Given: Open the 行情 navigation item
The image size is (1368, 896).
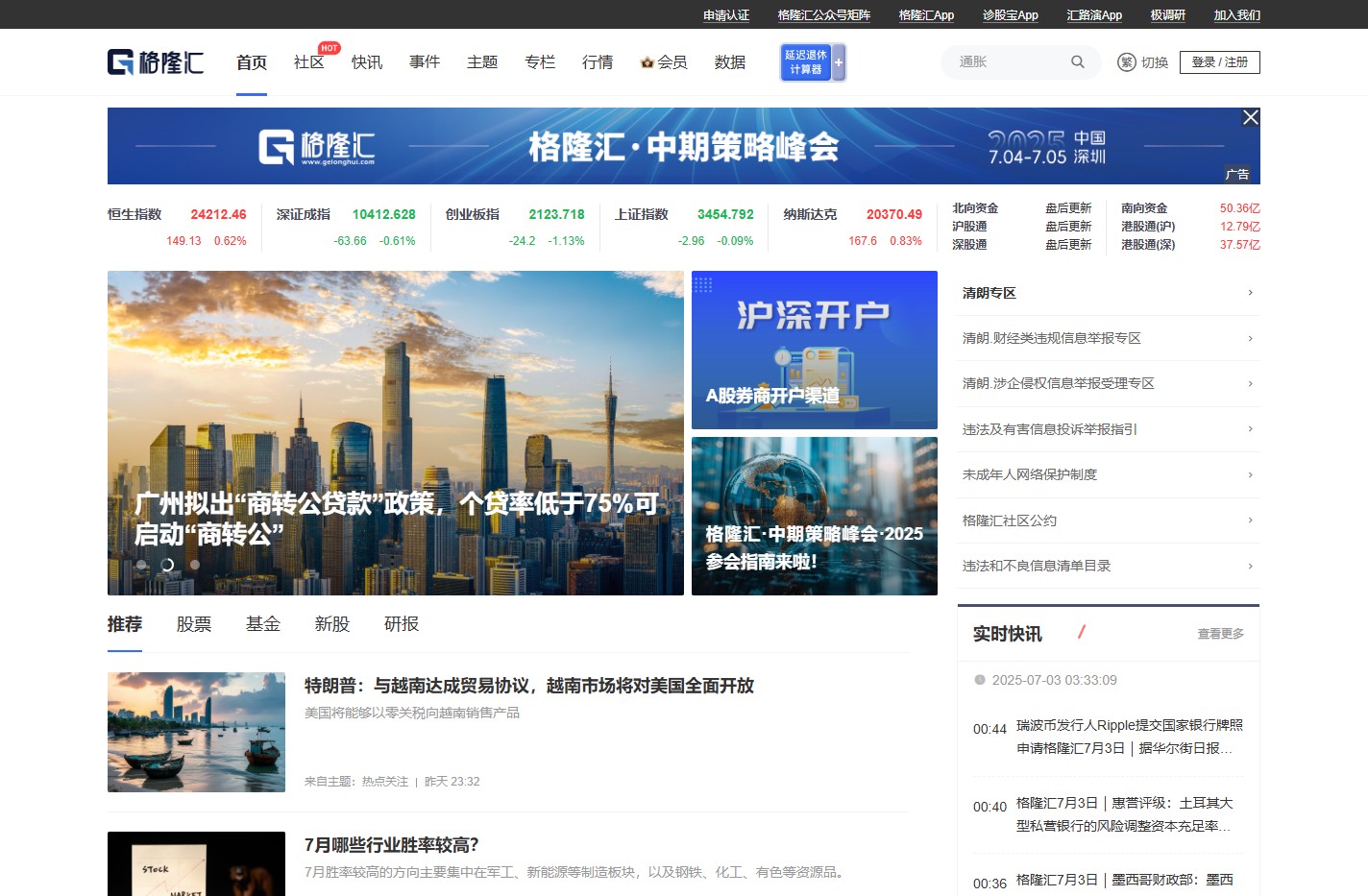Looking at the screenshot, I should [x=598, y=62].
